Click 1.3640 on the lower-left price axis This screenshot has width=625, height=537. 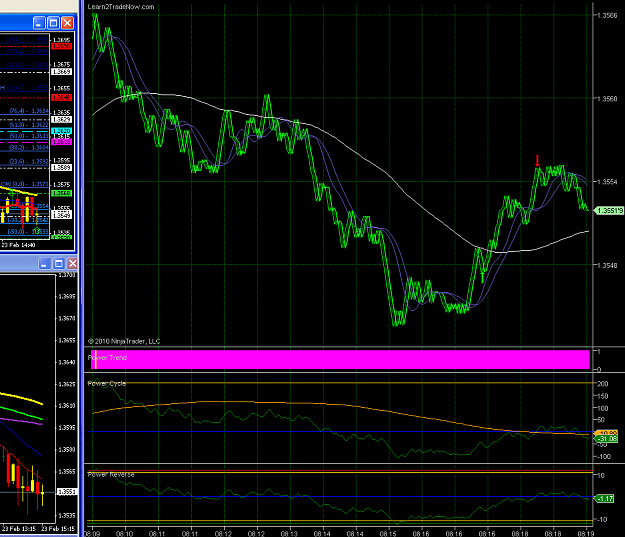(67, 362)
